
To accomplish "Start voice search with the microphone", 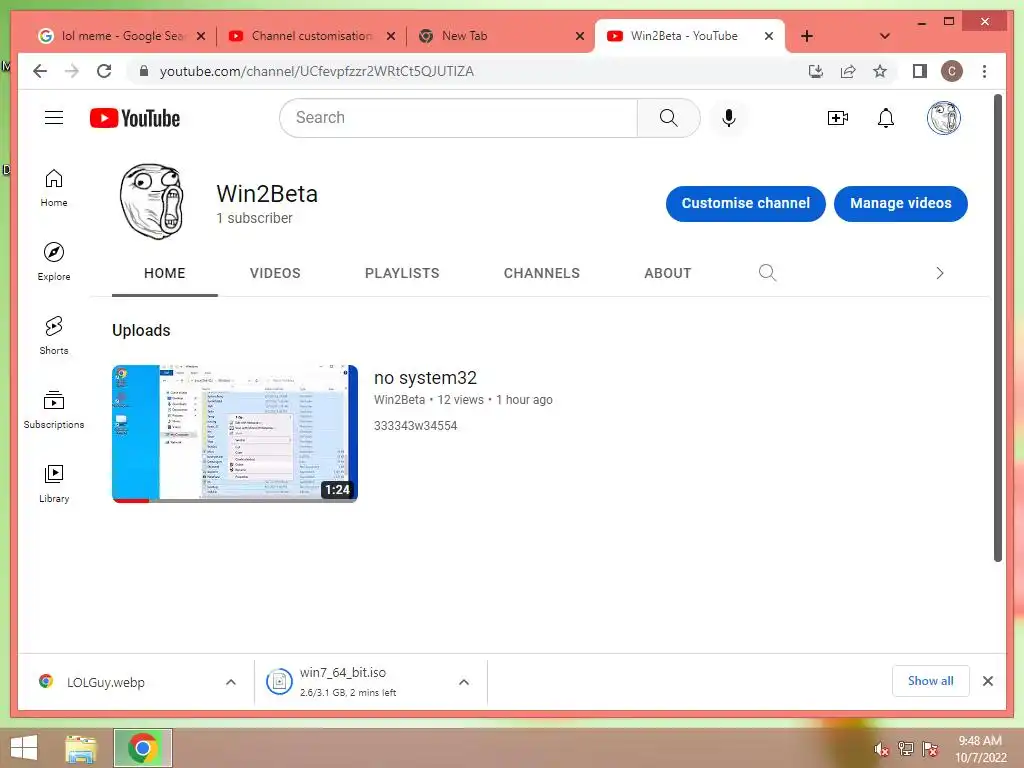I will tap(729, 118).
